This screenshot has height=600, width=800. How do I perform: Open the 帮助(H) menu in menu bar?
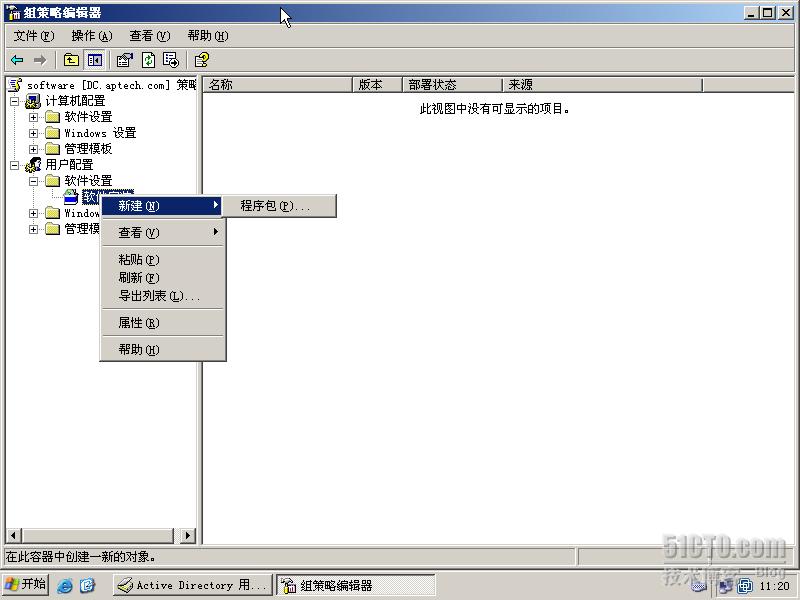point(208,36)
